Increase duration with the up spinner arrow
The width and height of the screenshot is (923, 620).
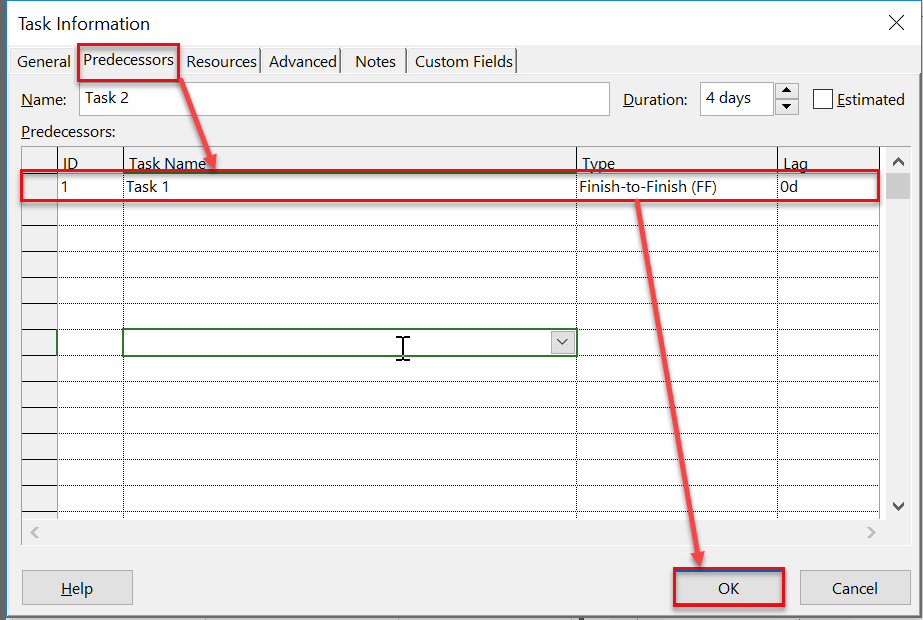787,92
